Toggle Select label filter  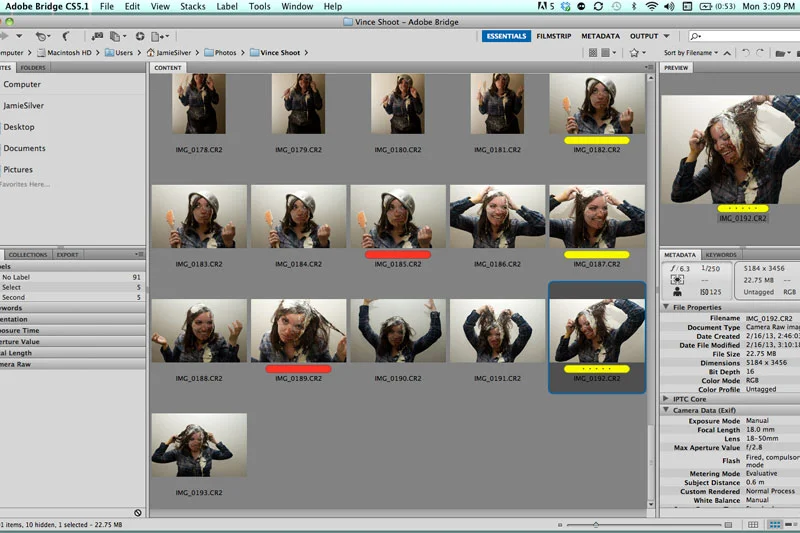tap(71, 287)
